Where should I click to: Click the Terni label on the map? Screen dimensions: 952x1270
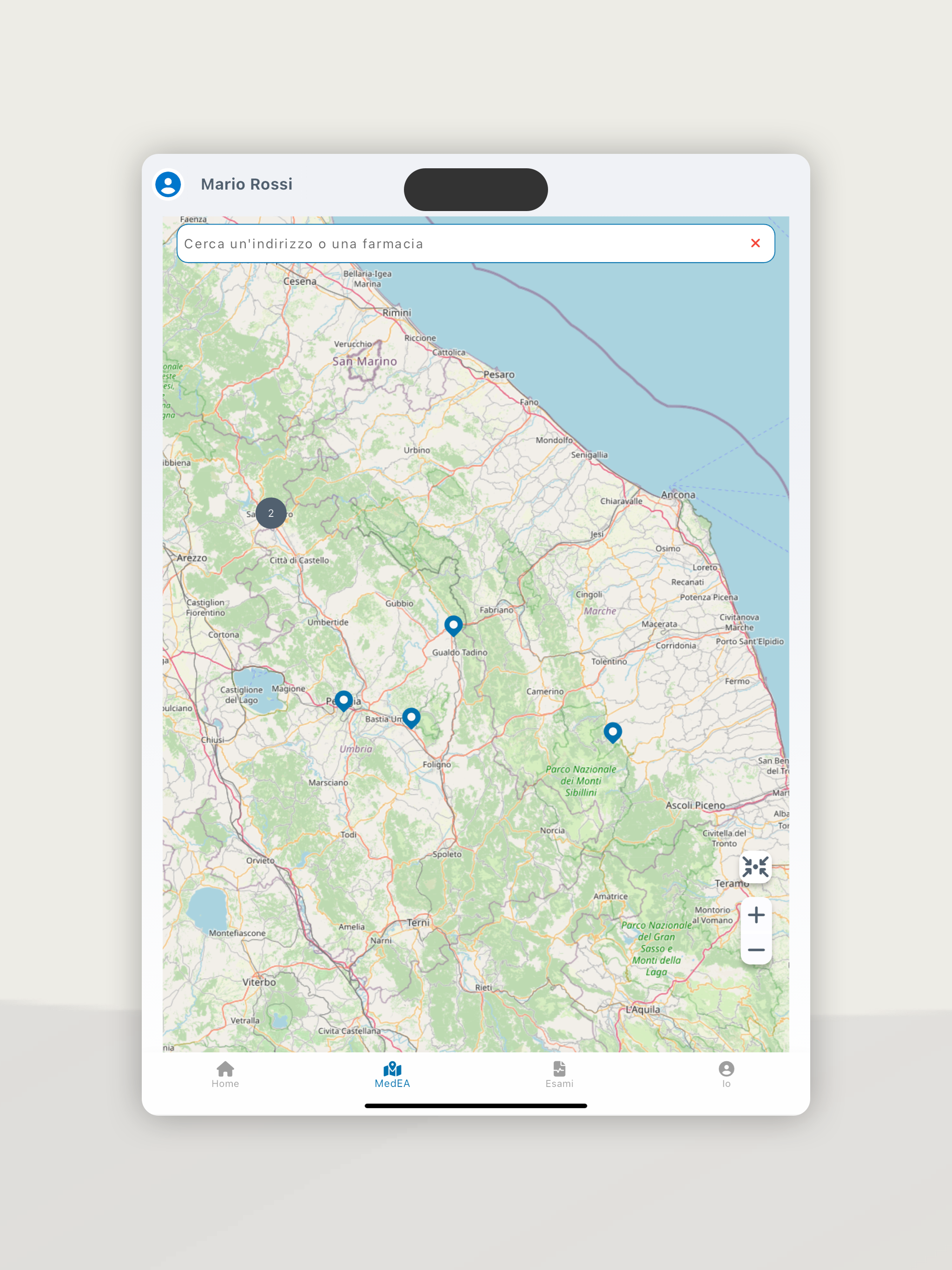[x=418, y=923]
